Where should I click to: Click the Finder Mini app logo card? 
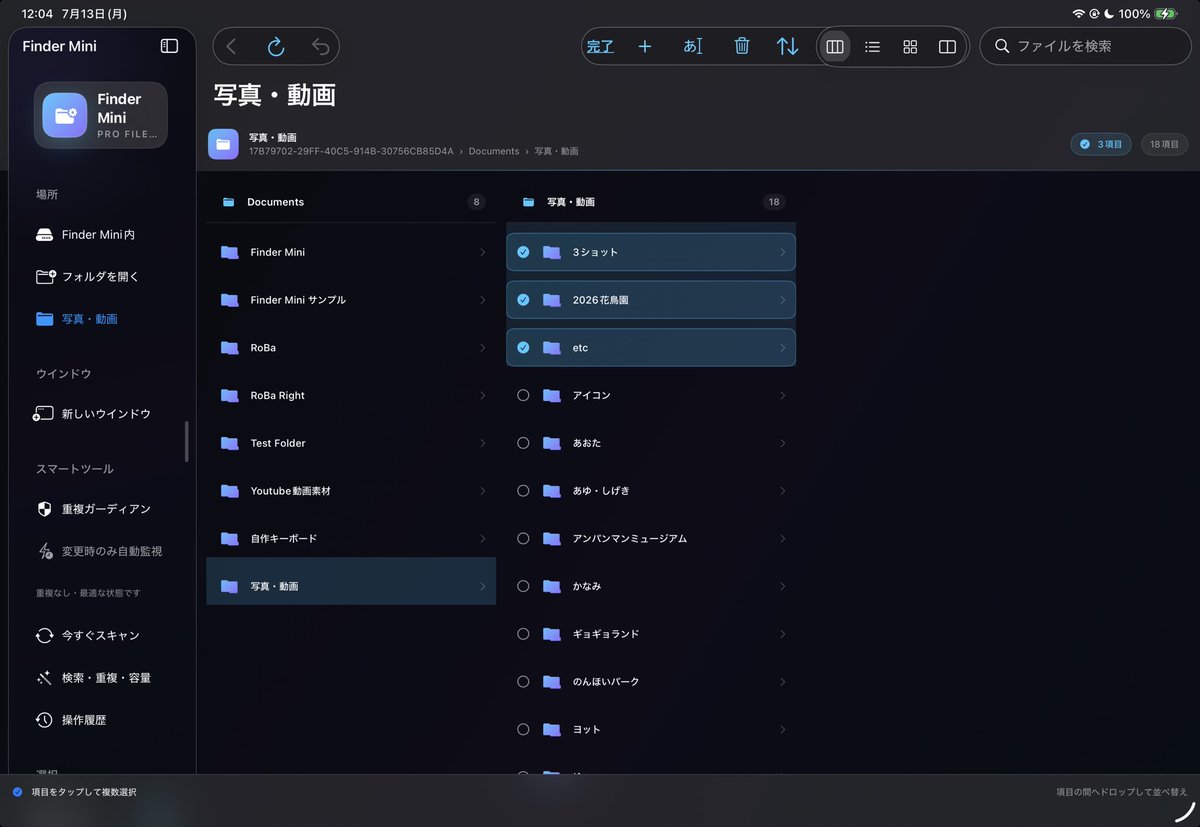click(101, 115)
